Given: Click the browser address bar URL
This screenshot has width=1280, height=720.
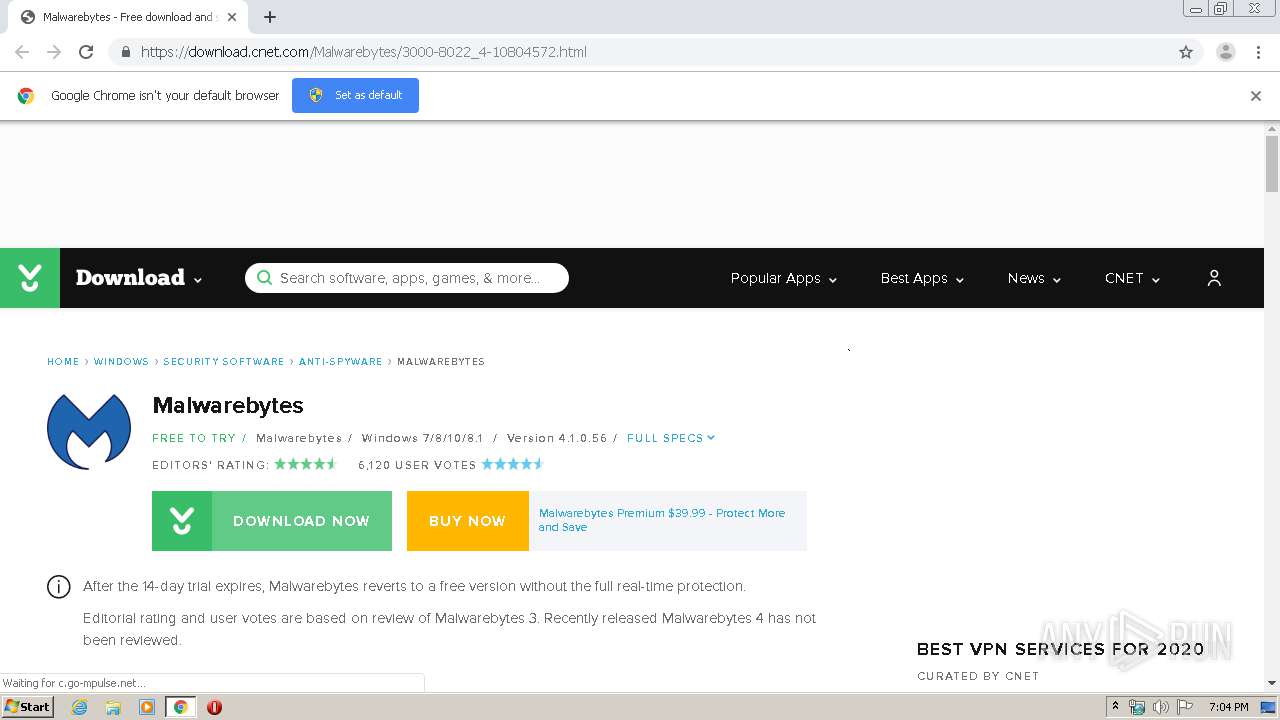Looking at the screenshot, I should (364, 52).
